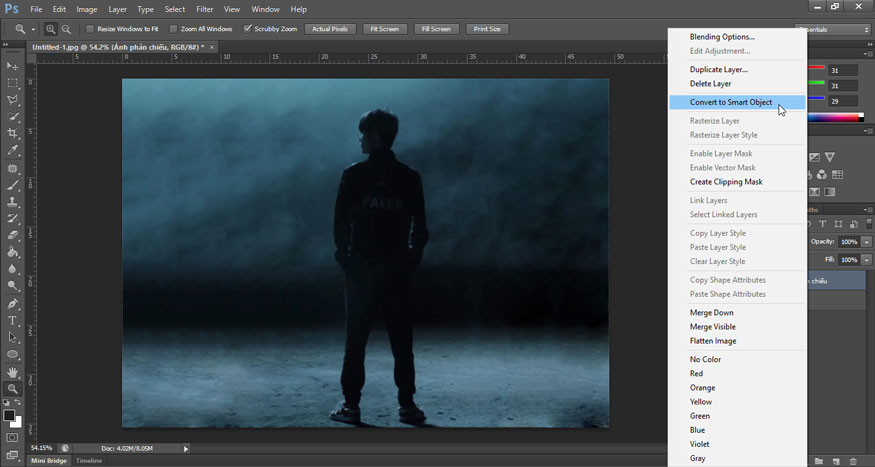Open the Adjustments panel flyout menu

(868, 131)
